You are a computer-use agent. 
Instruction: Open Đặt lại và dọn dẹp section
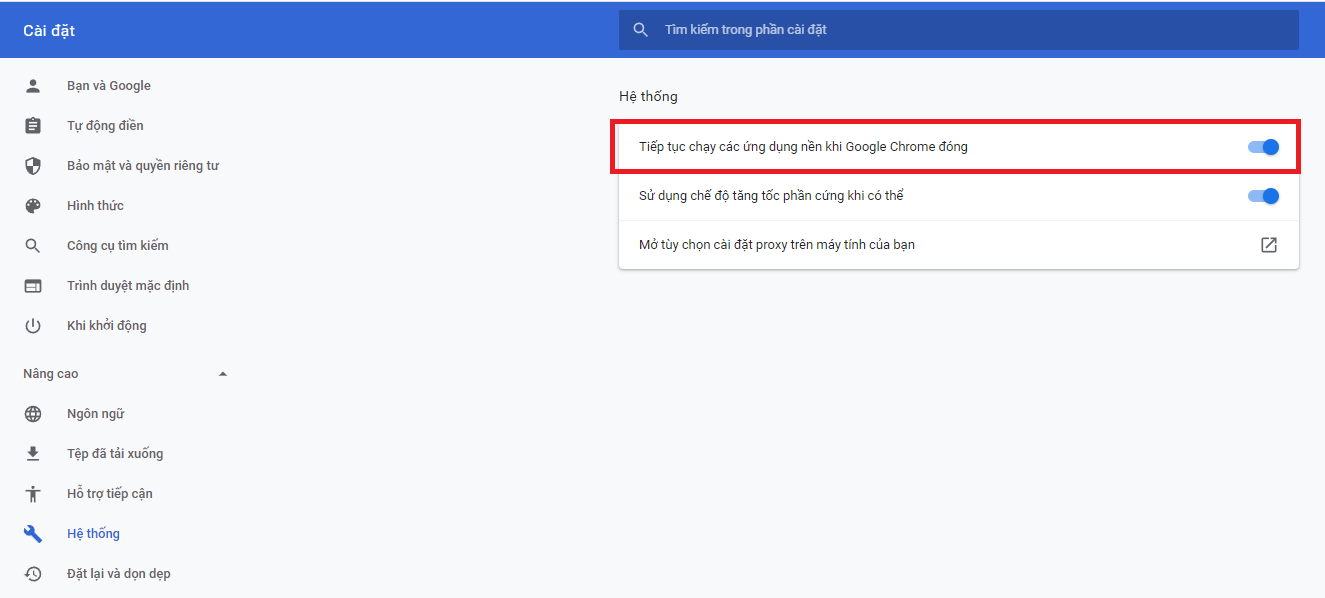coord(118,574)
